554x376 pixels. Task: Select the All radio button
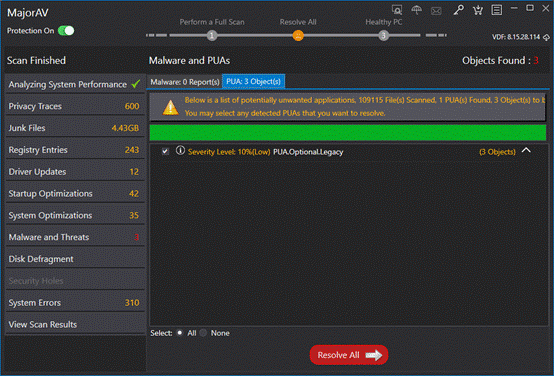point(180,333)
